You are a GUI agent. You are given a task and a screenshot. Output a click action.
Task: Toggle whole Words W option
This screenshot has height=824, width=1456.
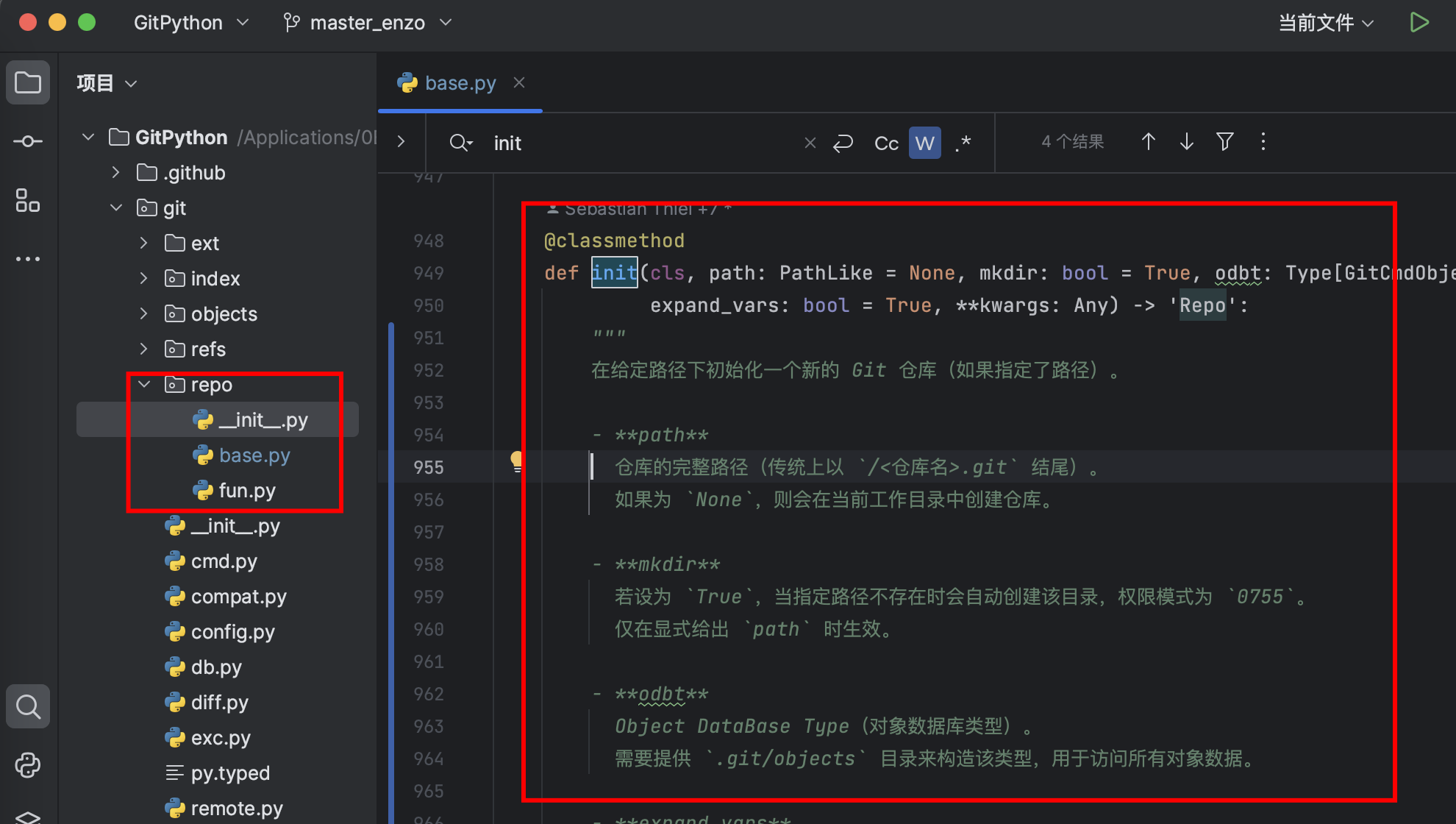(925, 143)
